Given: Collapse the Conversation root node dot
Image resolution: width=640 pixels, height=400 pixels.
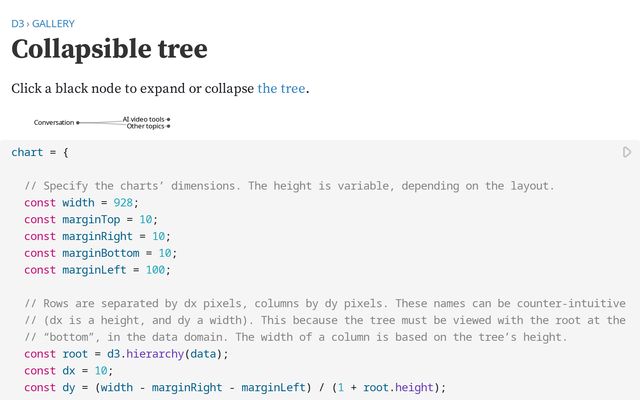Looking at the screenshot, I should click(78, 123).
